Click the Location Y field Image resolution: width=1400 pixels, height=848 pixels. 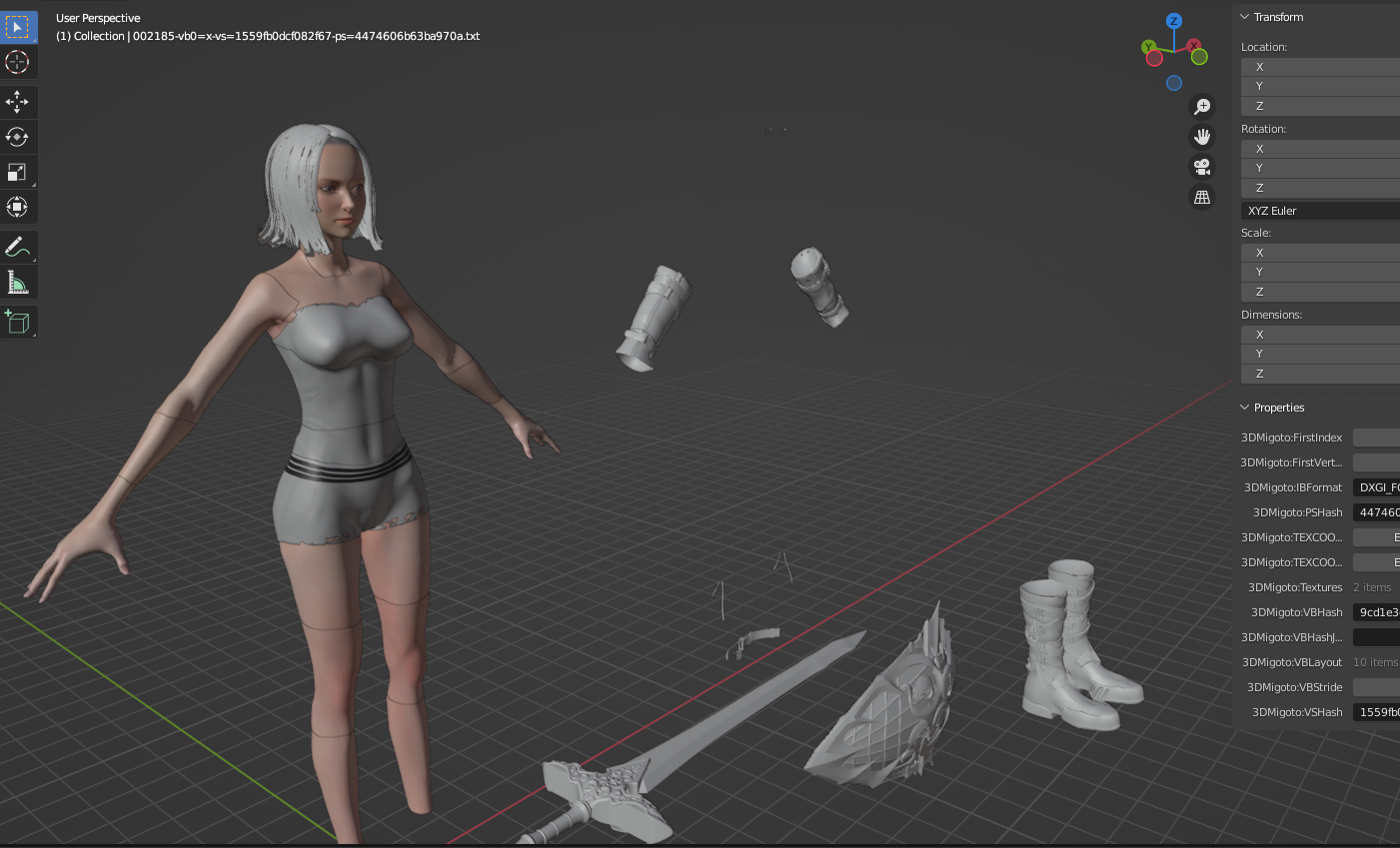point(1320,86)
